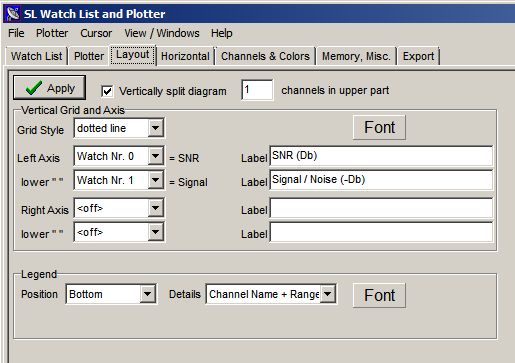Click the Apply button with green checkmark
Viewport: 515px width, 363px height.
point(49,88)
